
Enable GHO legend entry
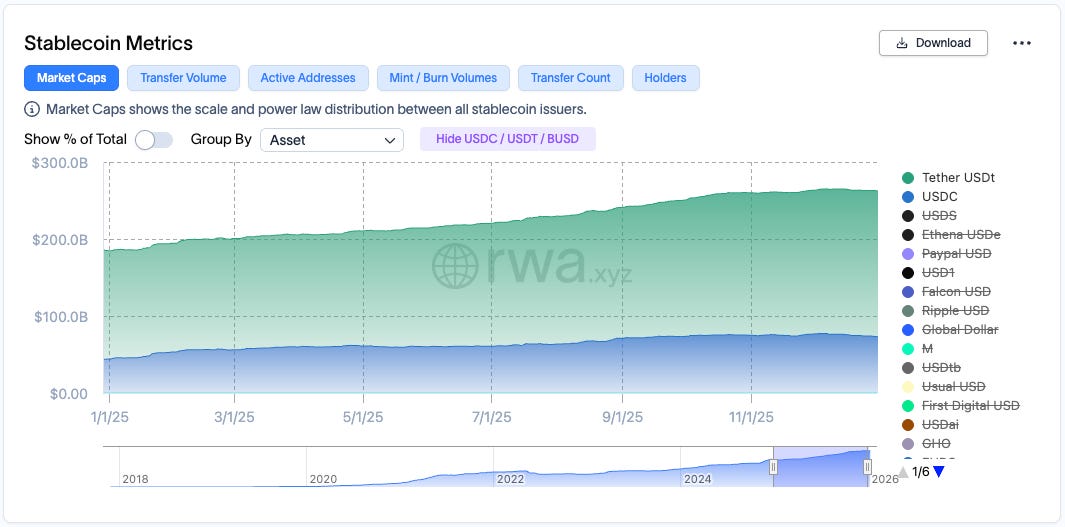coord(926,444)
